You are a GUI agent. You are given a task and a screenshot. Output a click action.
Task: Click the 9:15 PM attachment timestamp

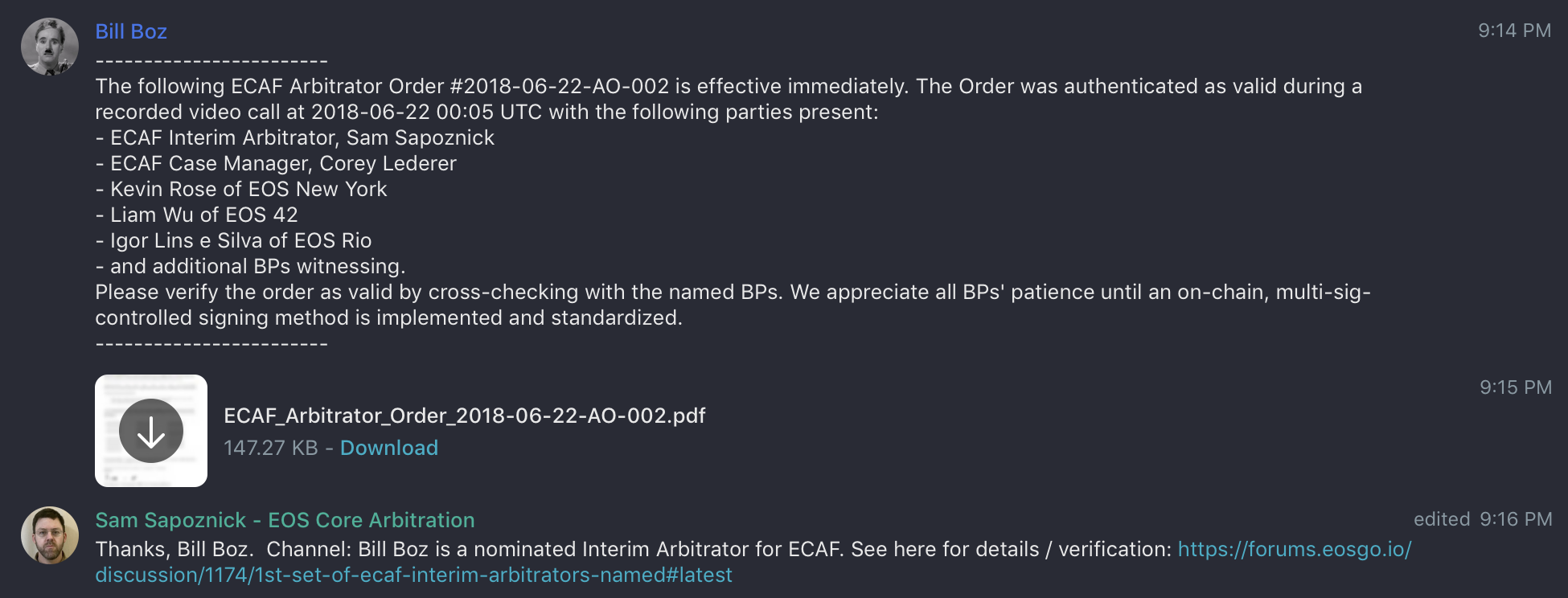(1515, 387)
